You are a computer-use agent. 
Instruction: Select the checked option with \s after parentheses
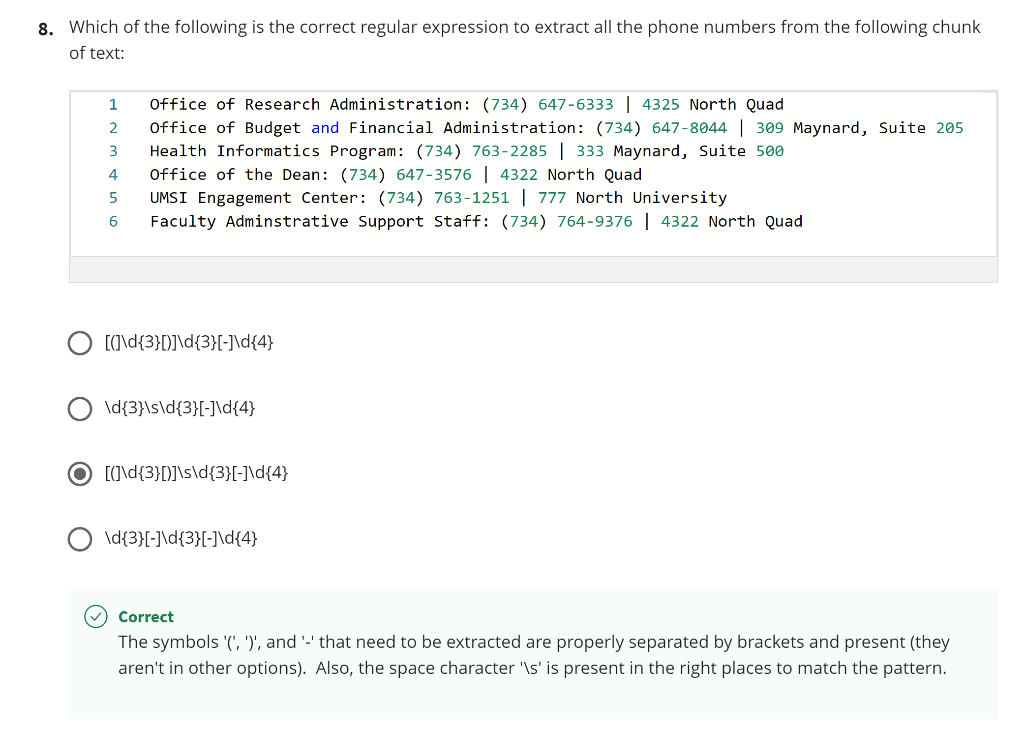pyautogui.click(x=80, y=473)
